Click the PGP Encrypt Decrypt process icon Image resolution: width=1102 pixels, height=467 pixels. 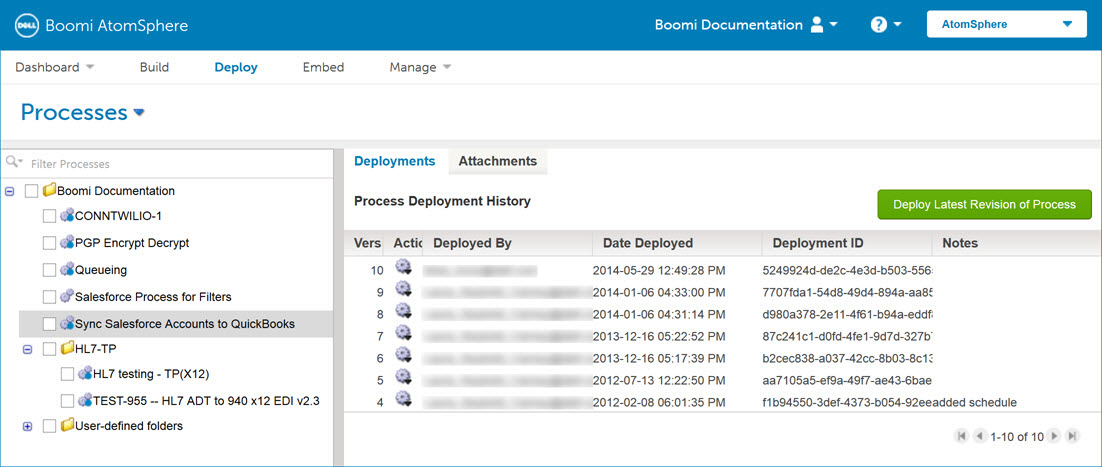click(67, 243)
